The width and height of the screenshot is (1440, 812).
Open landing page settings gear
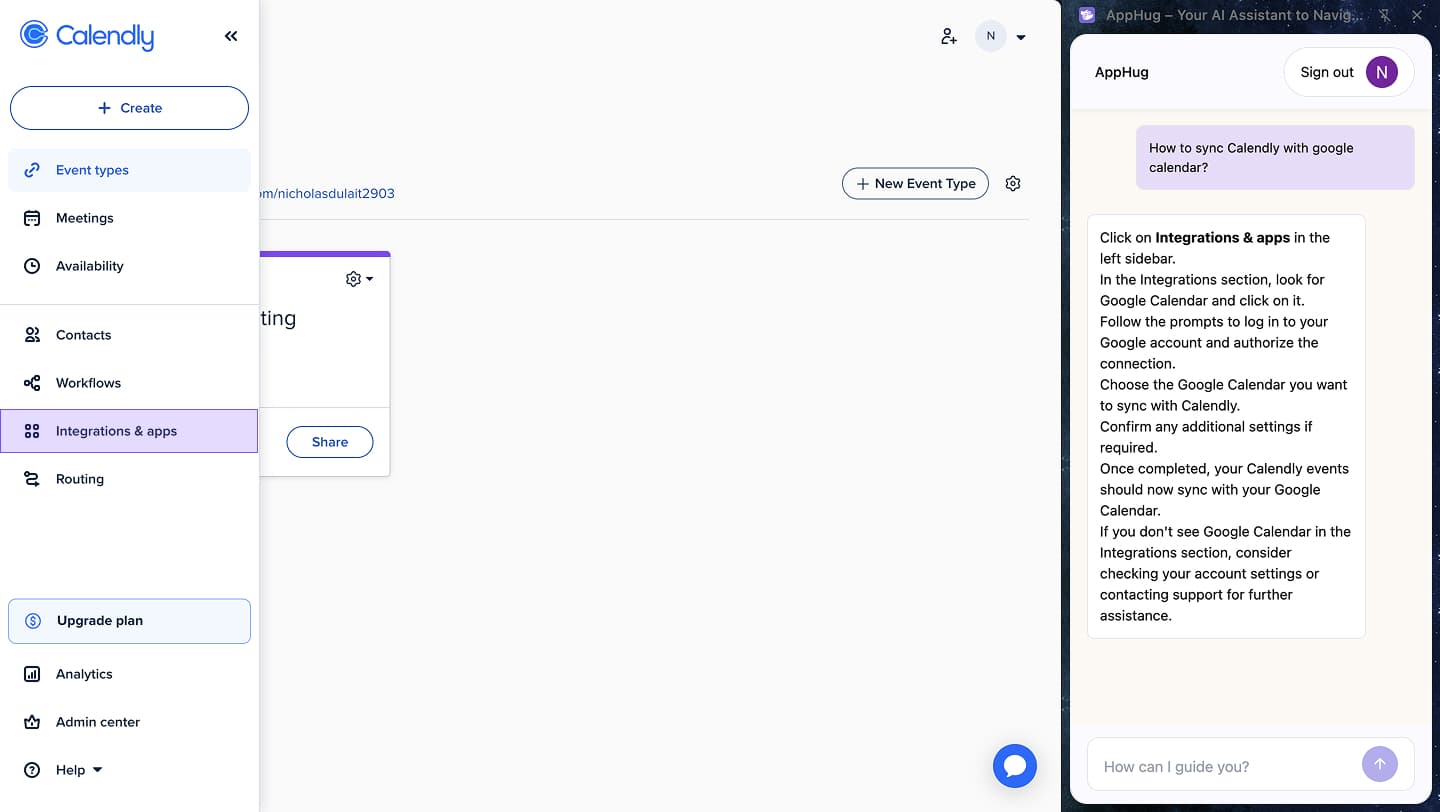click(x=1013, y=184)
